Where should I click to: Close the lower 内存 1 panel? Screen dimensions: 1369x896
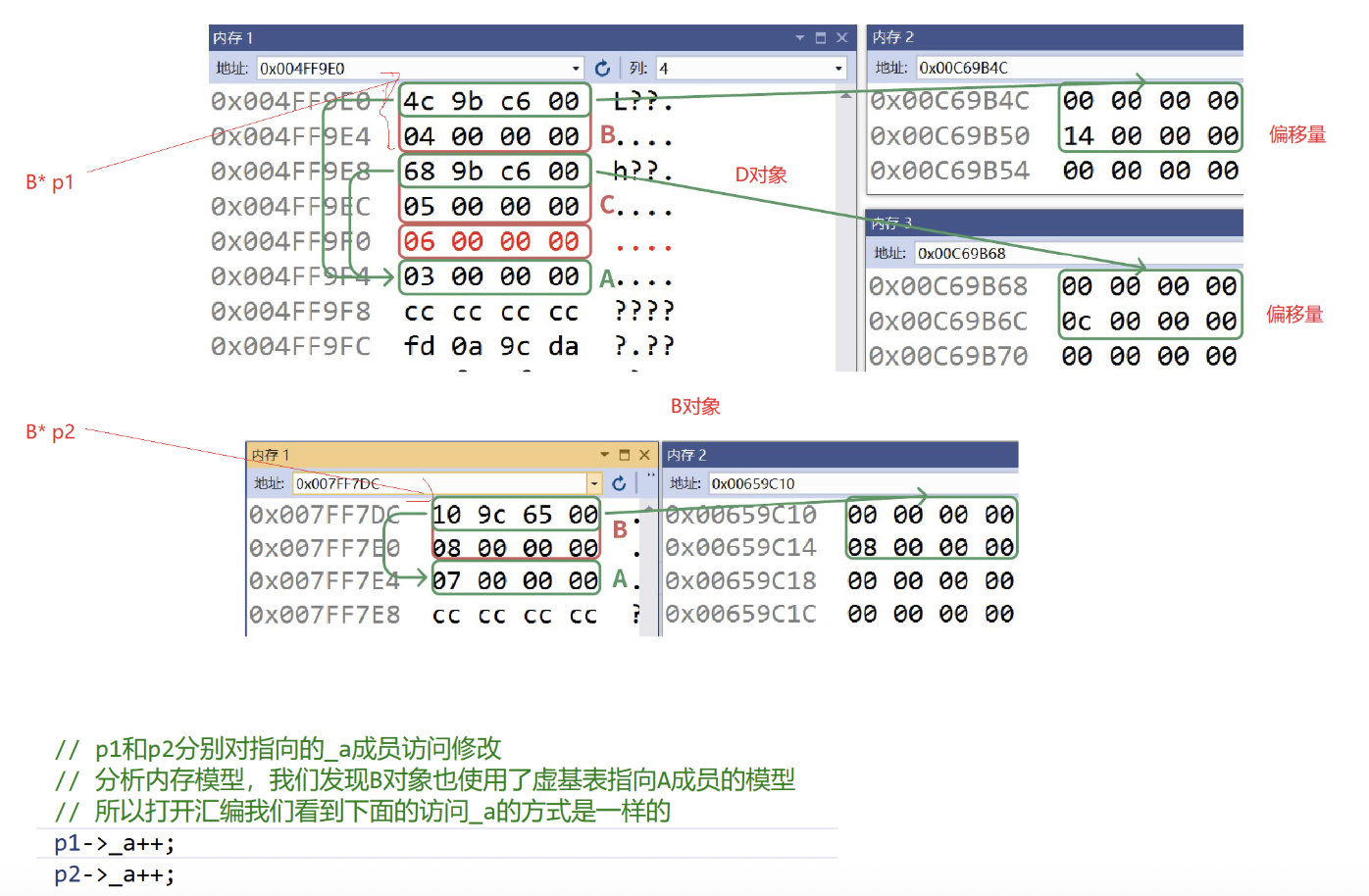(x=644, y=455)
